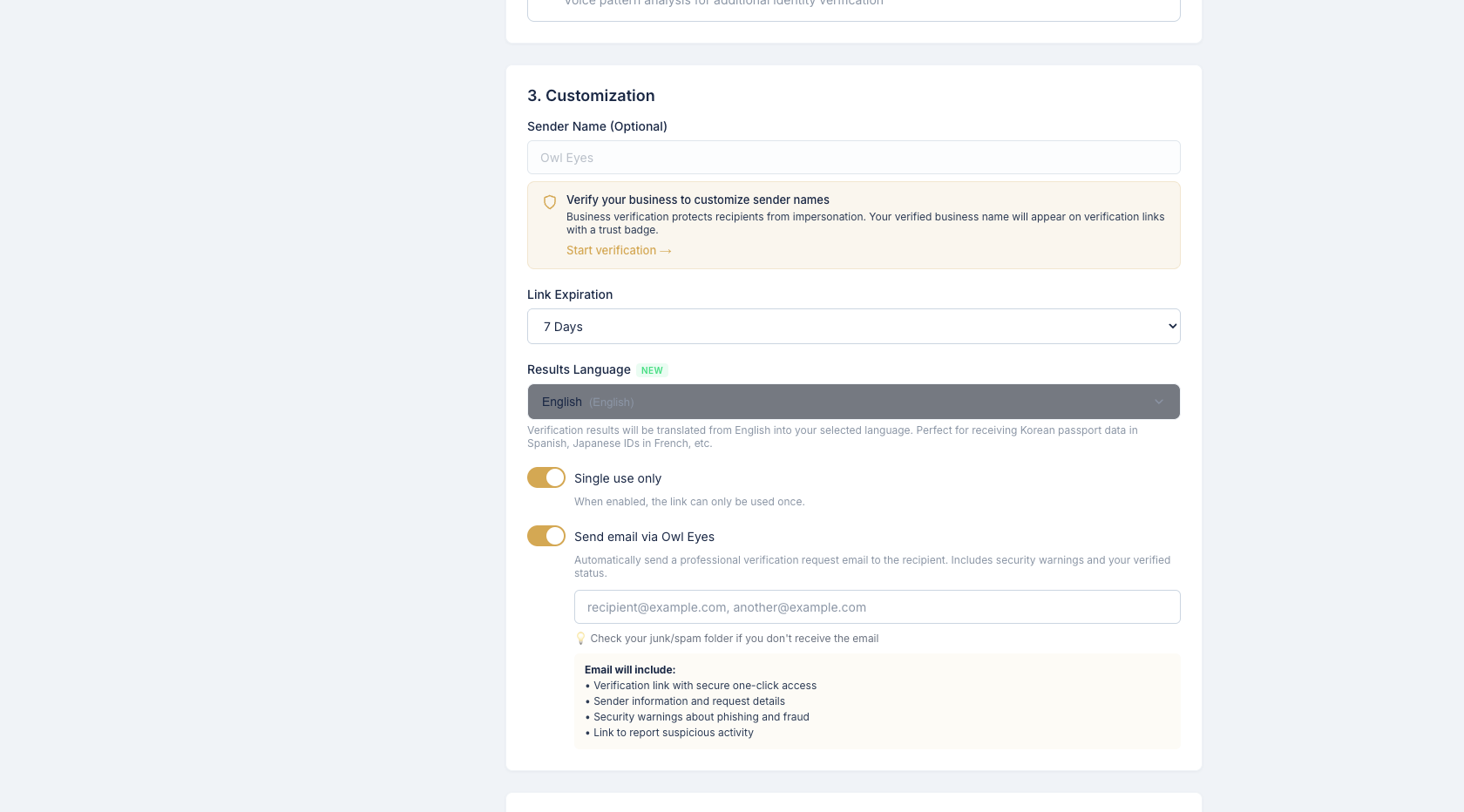
Task: Click the arrow icon after Start verification
Action: (x=666, y=251)
